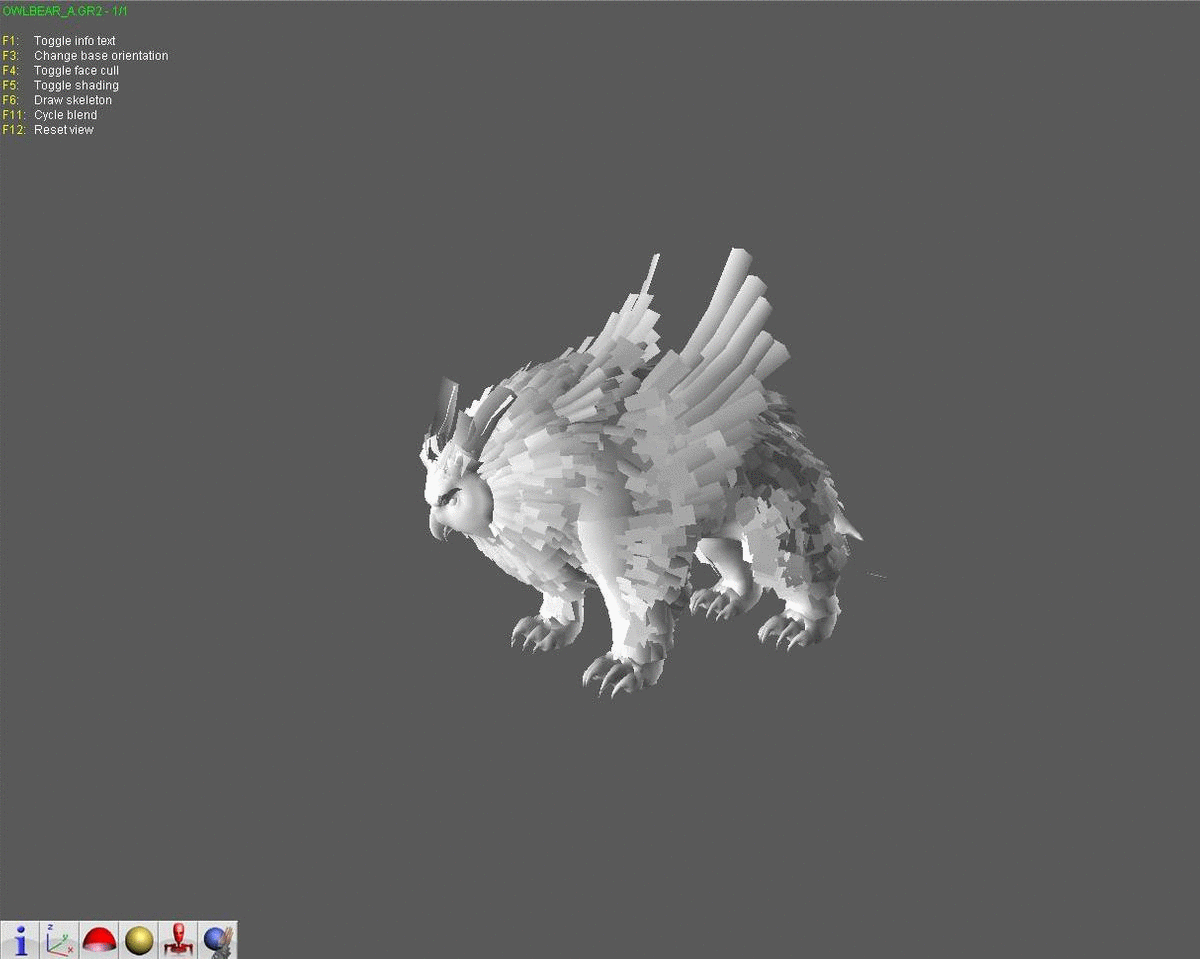Click the "Toggle info text" help line
Viewport: 1200px width, 959px height.
click(x=59, y=41)
